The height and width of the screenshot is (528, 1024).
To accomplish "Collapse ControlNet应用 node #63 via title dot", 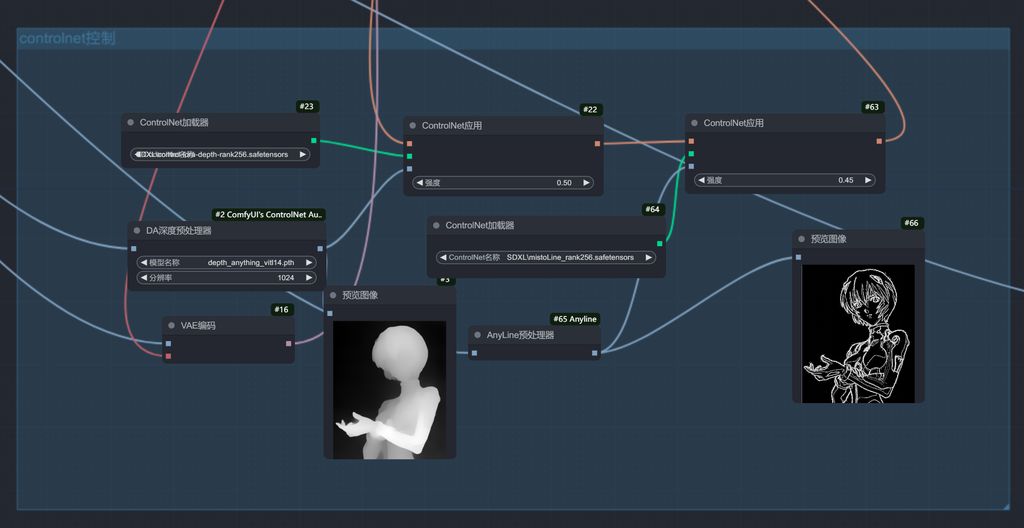I will pos(695,123).
